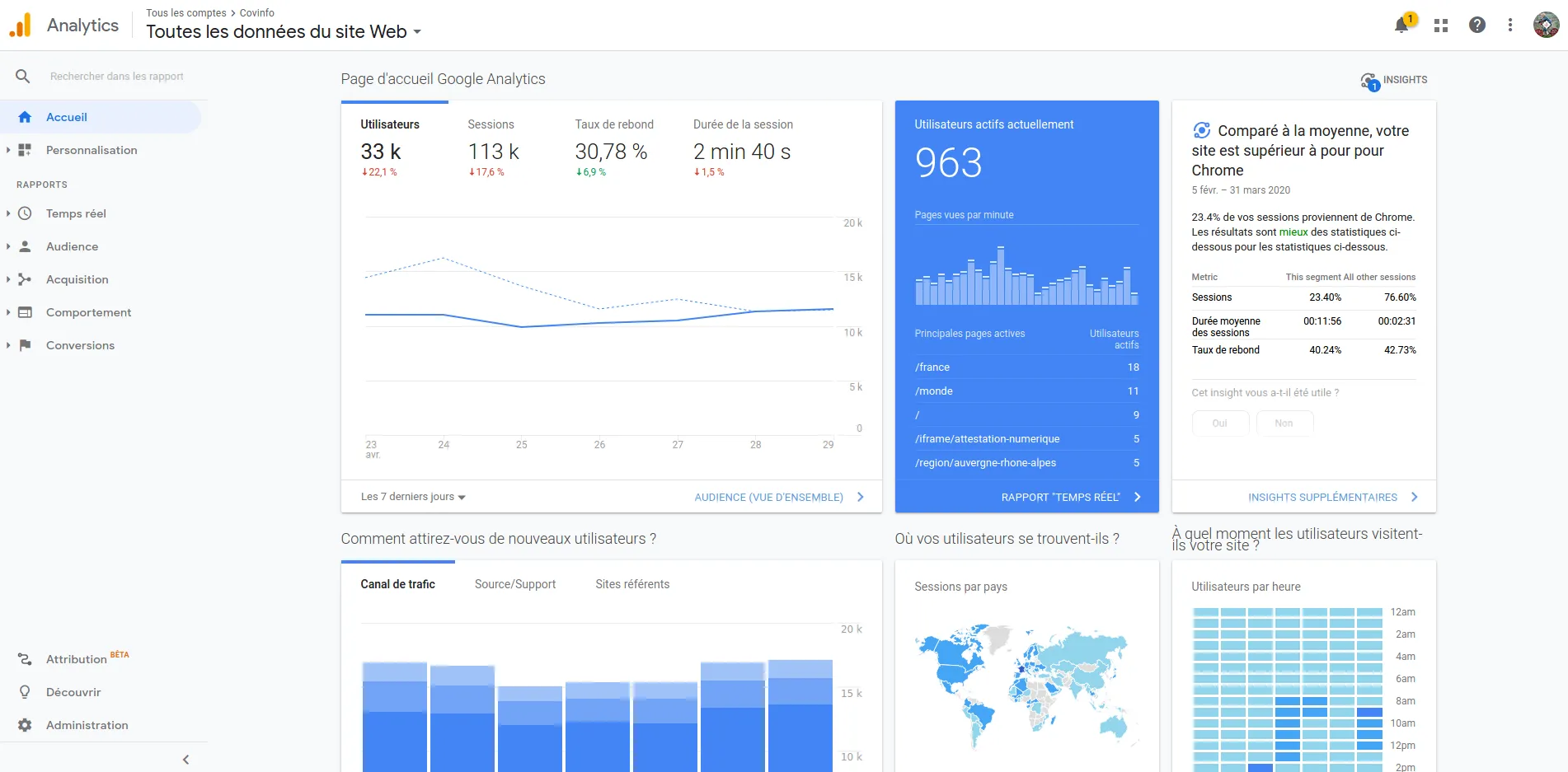The height and width of the screenshot is (772, 1568).
Task: Click the help question mark icon
Action: [1477, 26]
